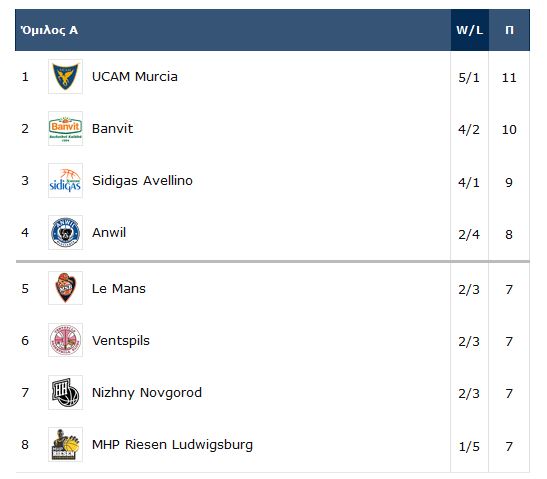The width and height of the screenshot is (547, 479).
Task: Select the Ventspils team name
Action: point(121,341)
